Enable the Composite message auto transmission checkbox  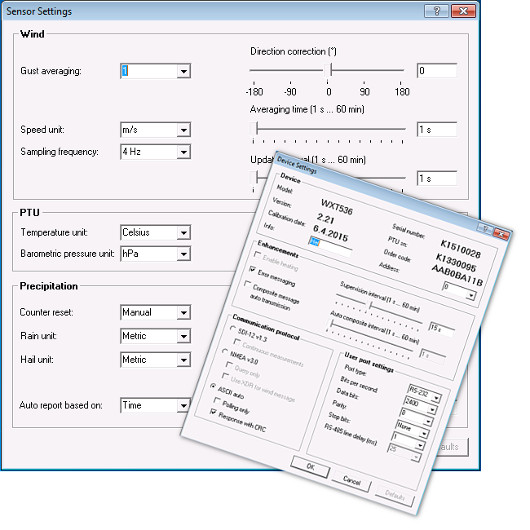tap(248, 283)
